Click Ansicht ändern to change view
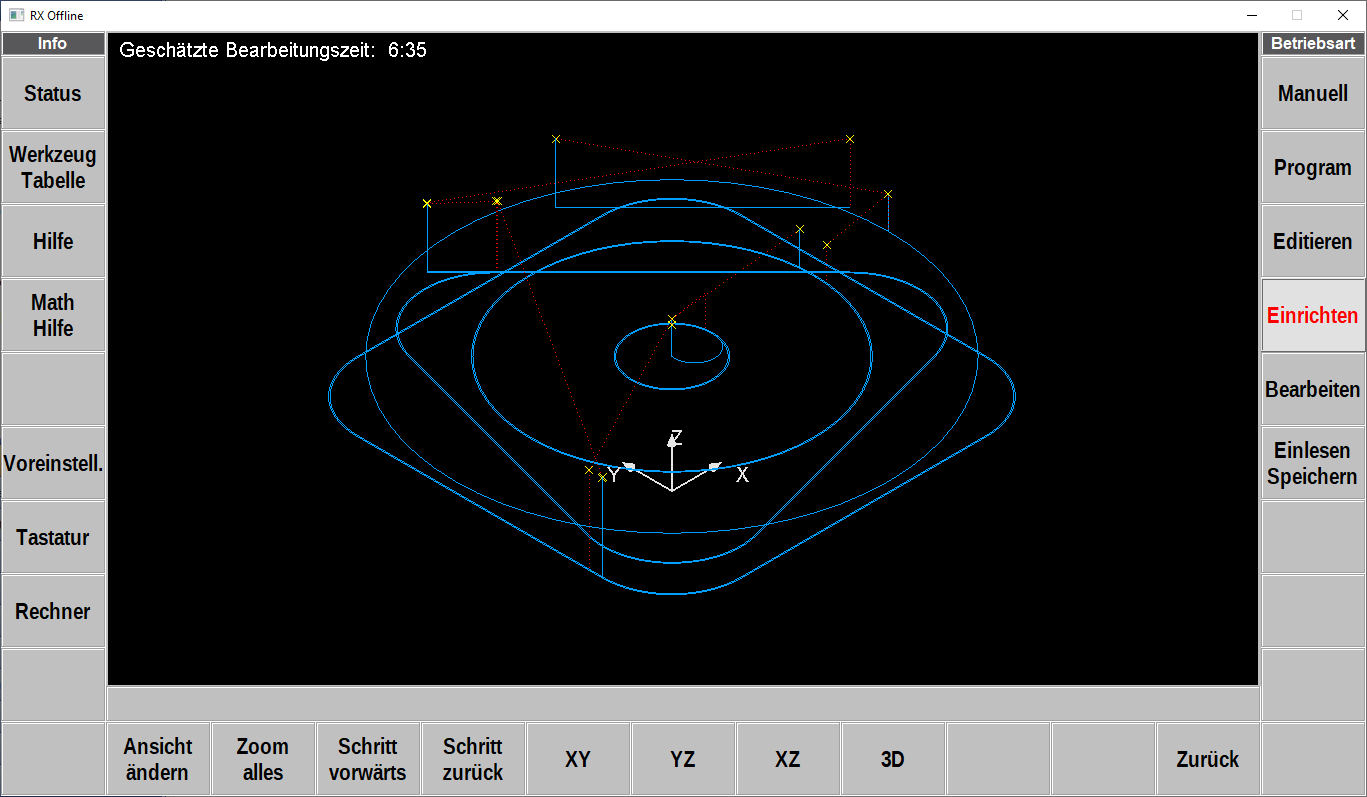 [x=158, y=760]
